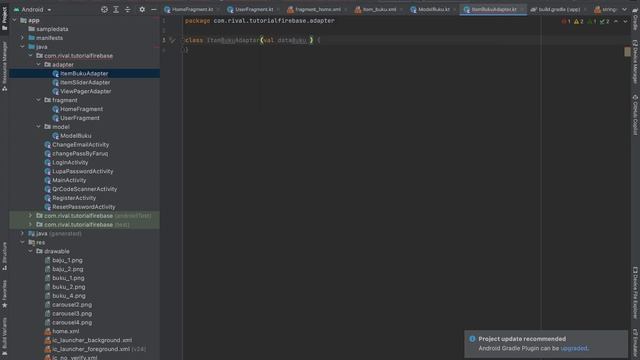
Task: Open the Gradle tool window
Action: (635, 20)
